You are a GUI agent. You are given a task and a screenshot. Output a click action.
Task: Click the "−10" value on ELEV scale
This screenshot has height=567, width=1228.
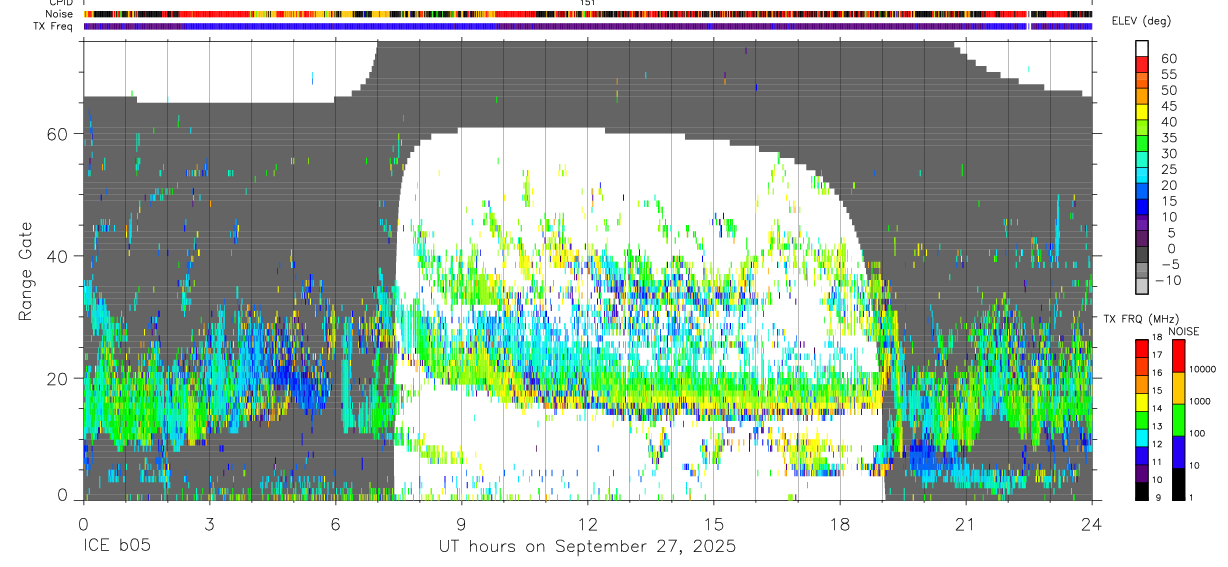[1168, 281]
